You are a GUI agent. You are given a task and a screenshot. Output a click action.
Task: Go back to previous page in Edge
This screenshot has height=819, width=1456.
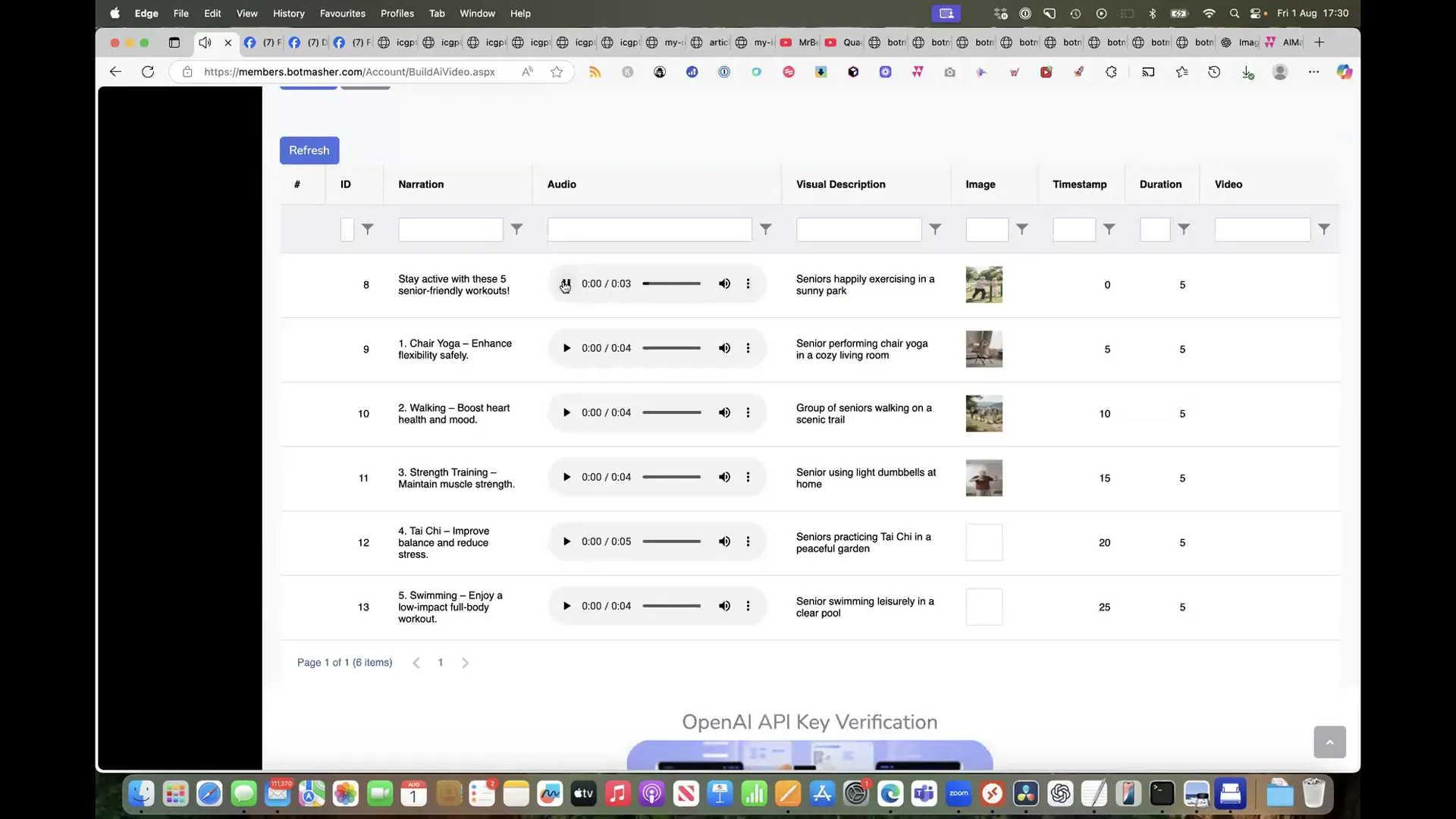[x=115, y=71]
